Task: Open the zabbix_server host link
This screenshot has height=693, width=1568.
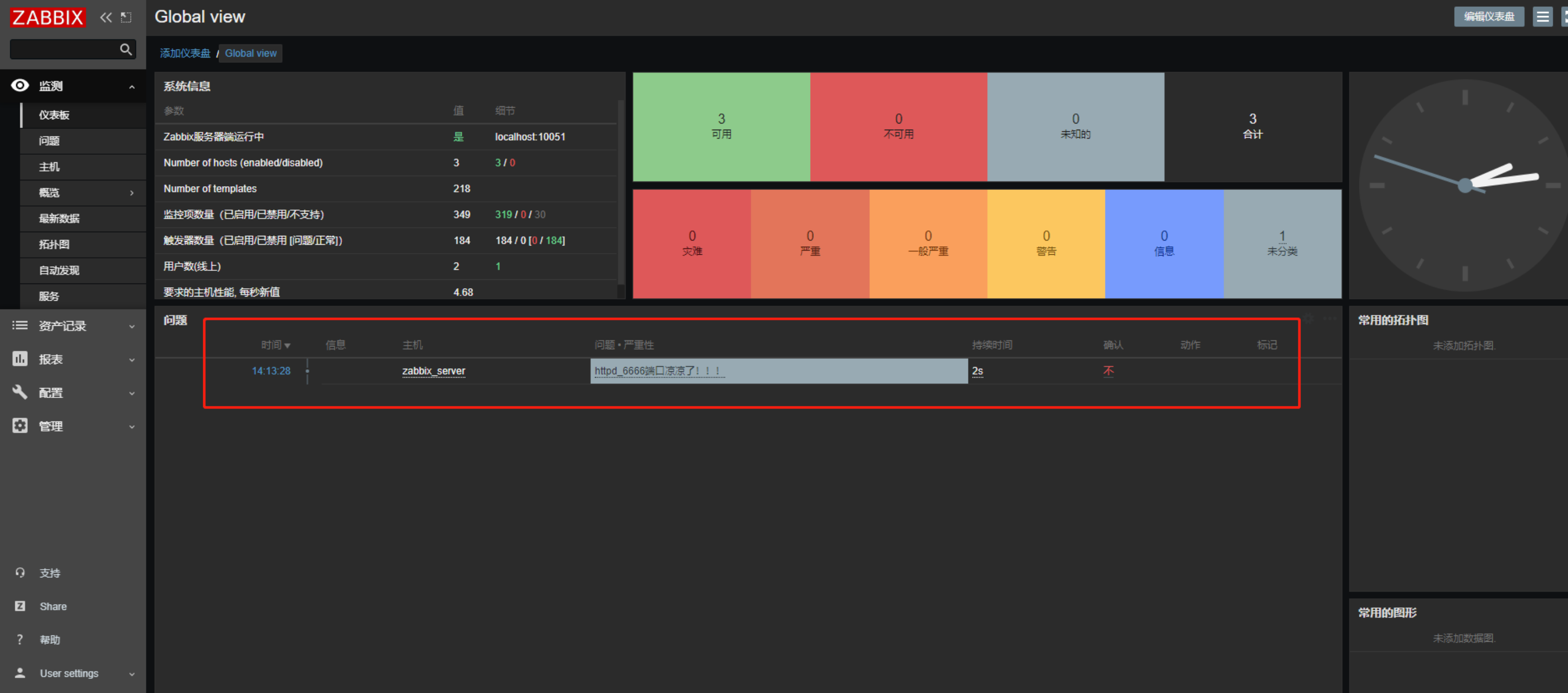Action: pyautogui.click(x=433, y=371)
